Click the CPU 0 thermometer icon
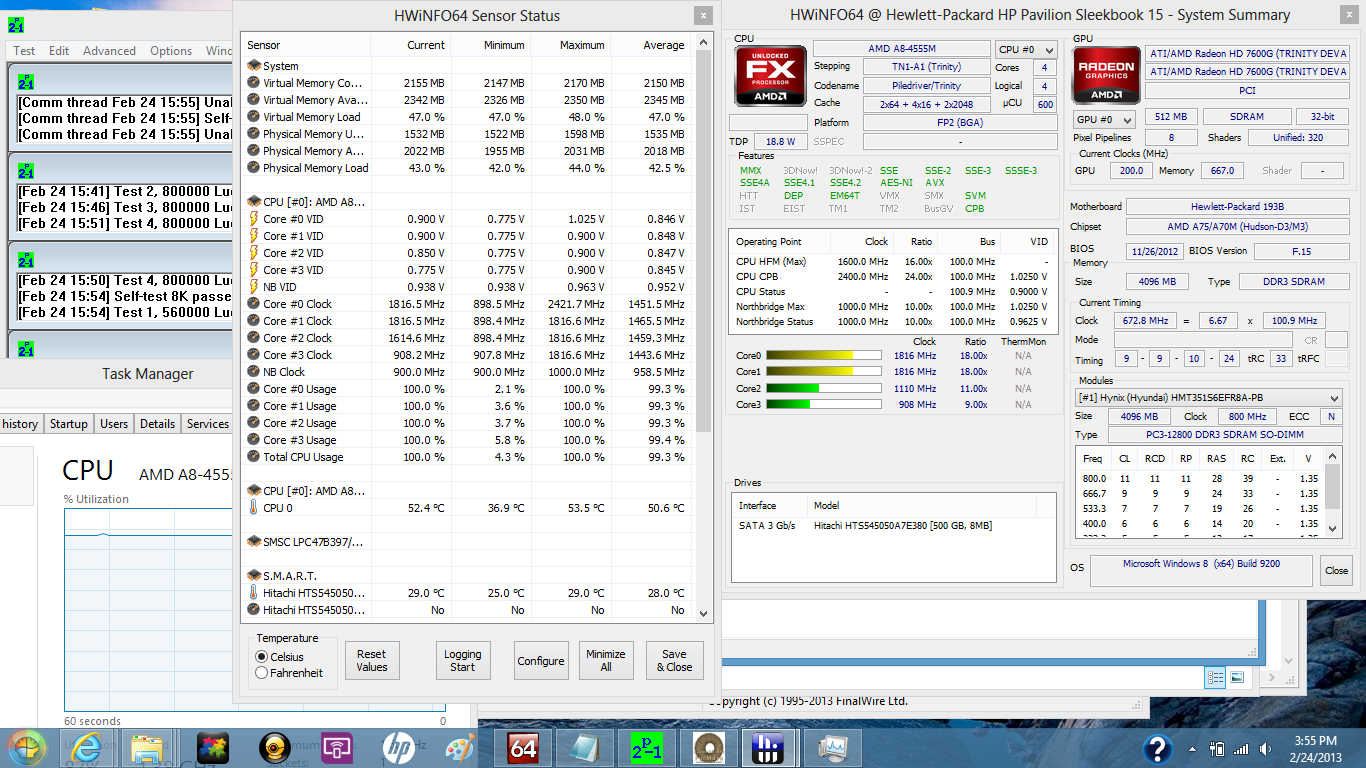This screenshot has height=768, width=1366. (254, 508)
